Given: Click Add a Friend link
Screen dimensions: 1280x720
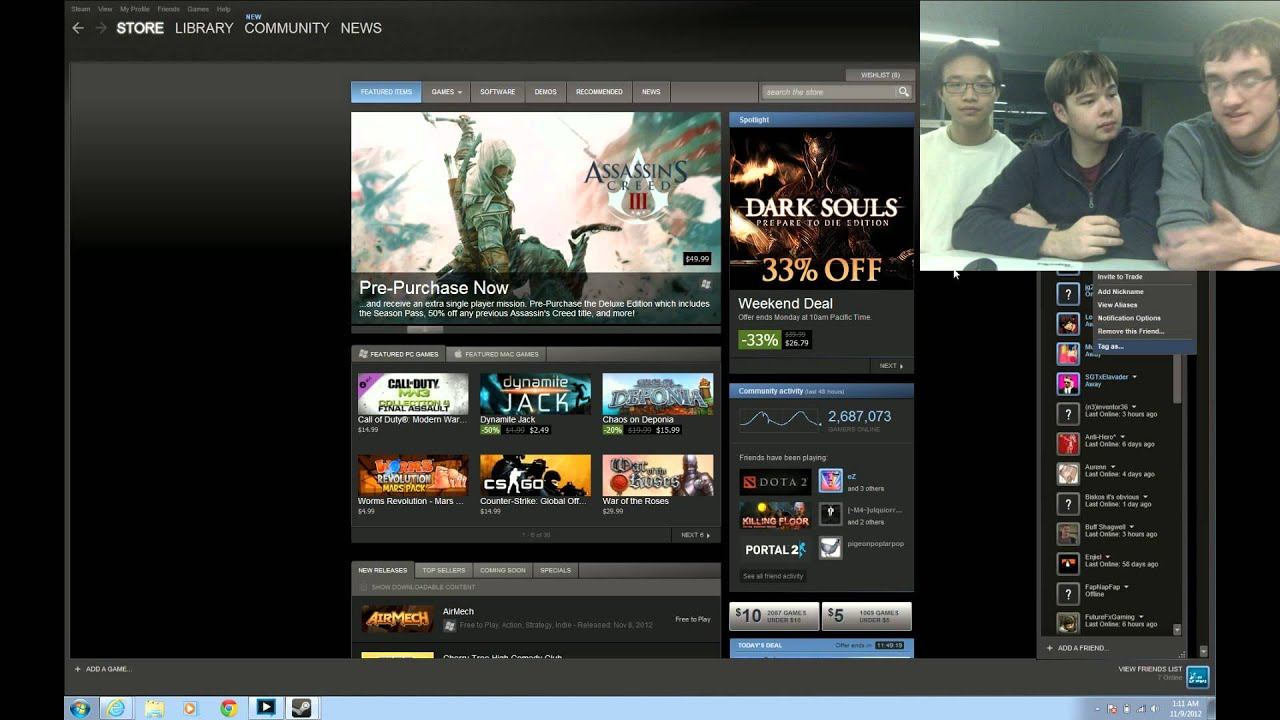Looking at the screenshot, I should point(1077,648).
